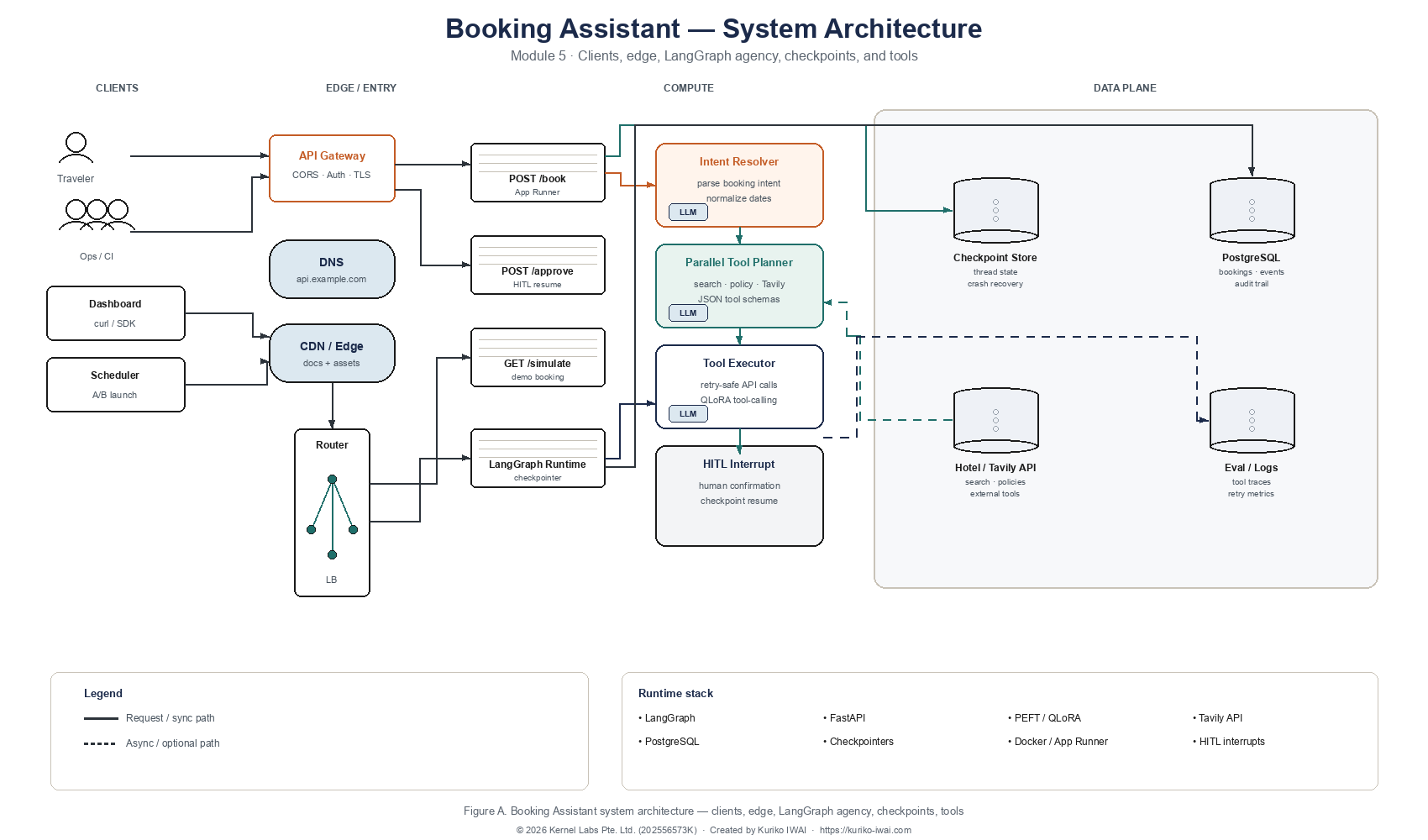Open the kuriko-iwai.com link

tap(865, 830)
